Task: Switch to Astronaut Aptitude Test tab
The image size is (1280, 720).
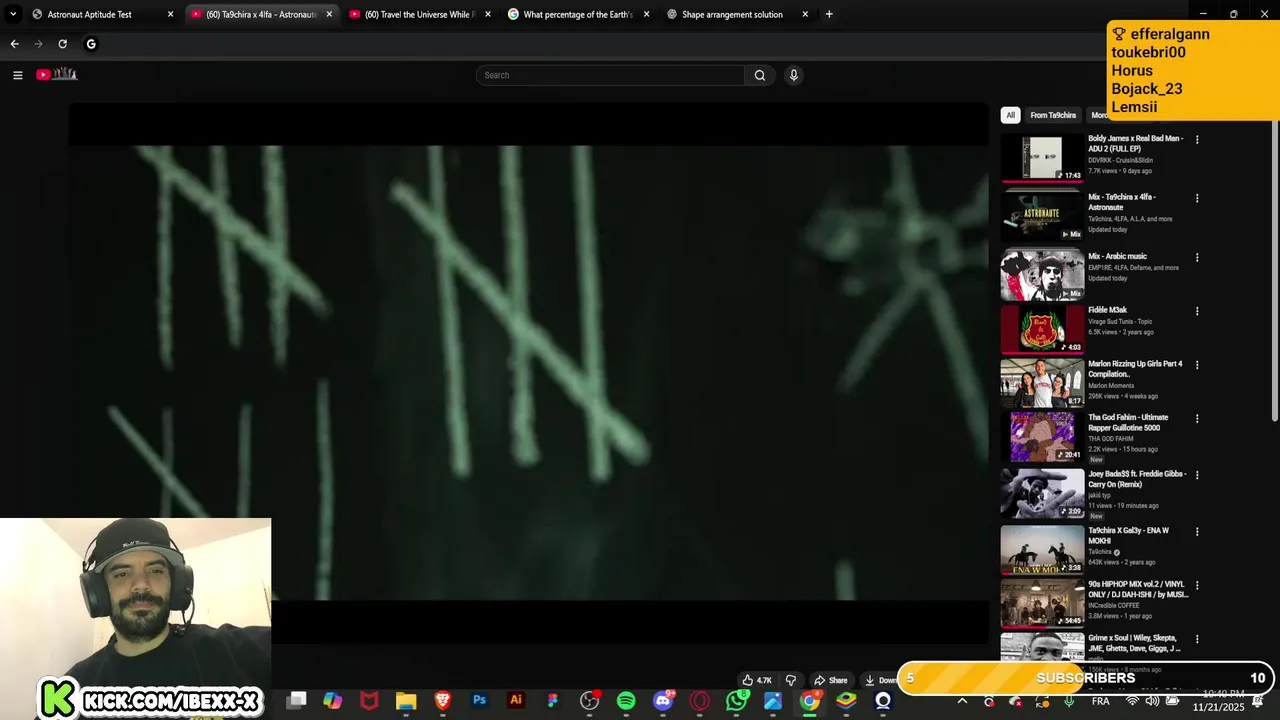Action: point(101,14)
